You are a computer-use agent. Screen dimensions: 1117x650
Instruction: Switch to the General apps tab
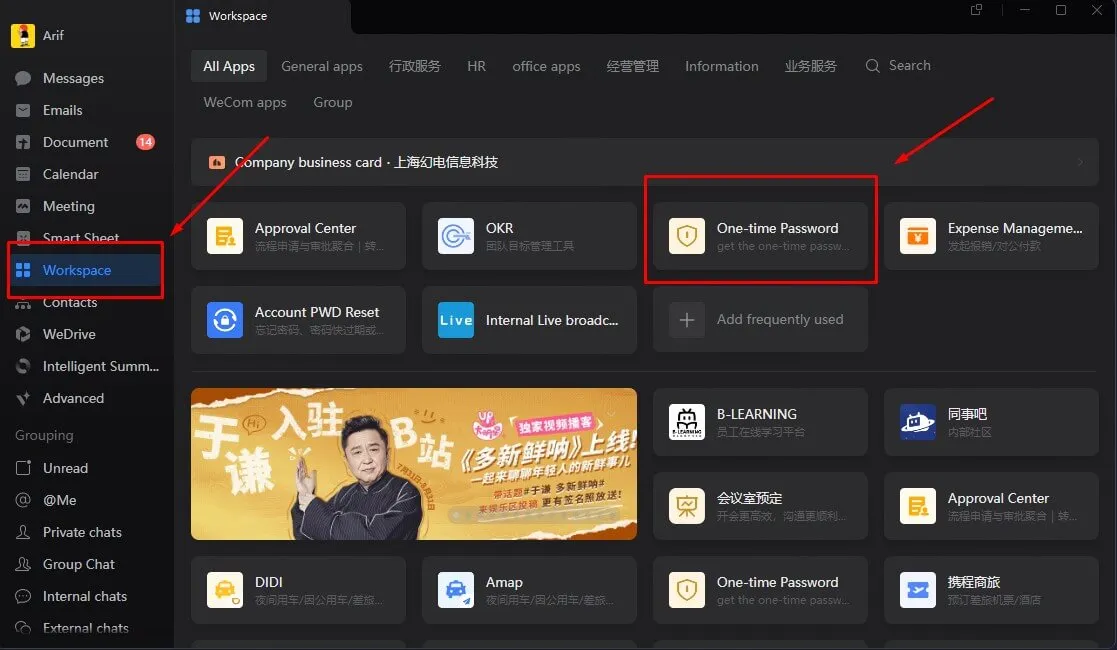point(321,66)
